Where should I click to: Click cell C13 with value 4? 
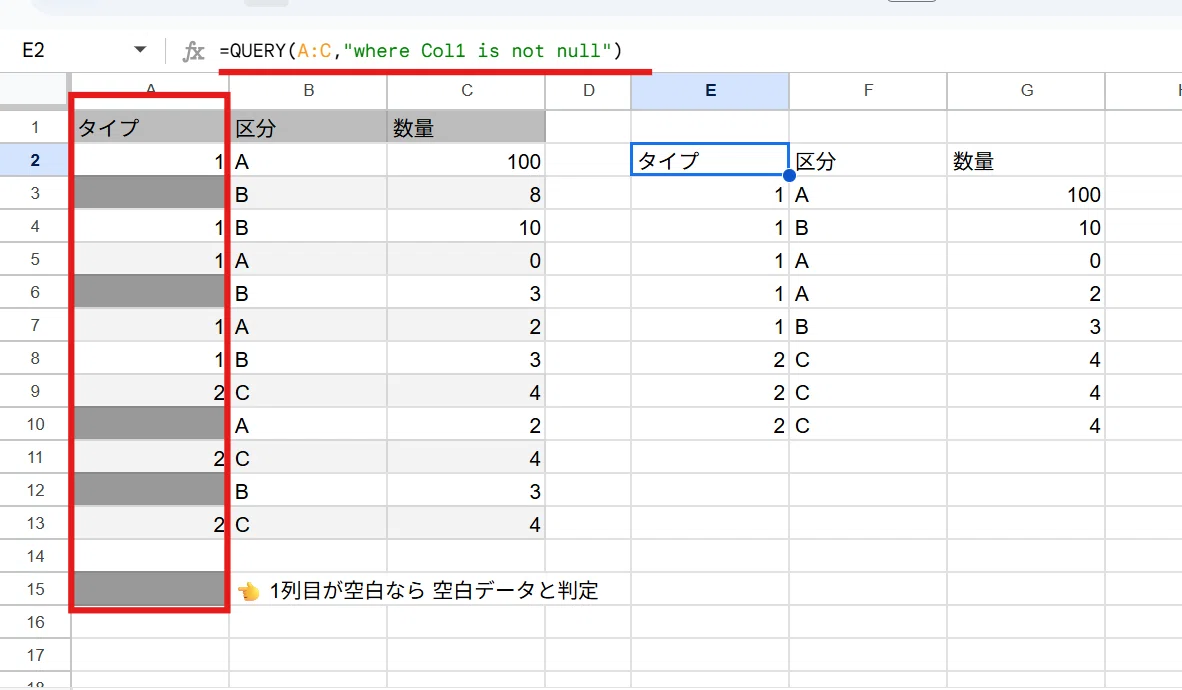[x=467, y=524]
